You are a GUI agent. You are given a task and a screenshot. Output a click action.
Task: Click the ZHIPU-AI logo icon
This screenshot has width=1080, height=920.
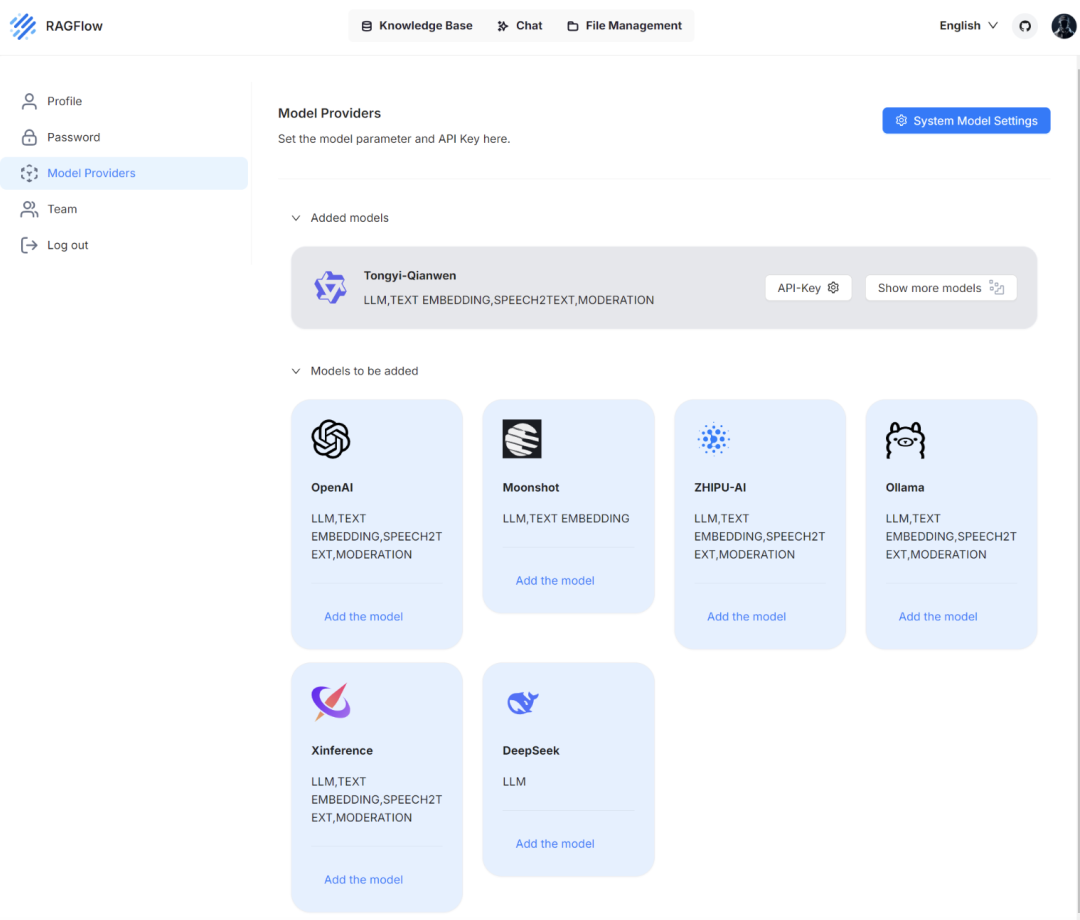pyautogui.click(x=714, y=439)
